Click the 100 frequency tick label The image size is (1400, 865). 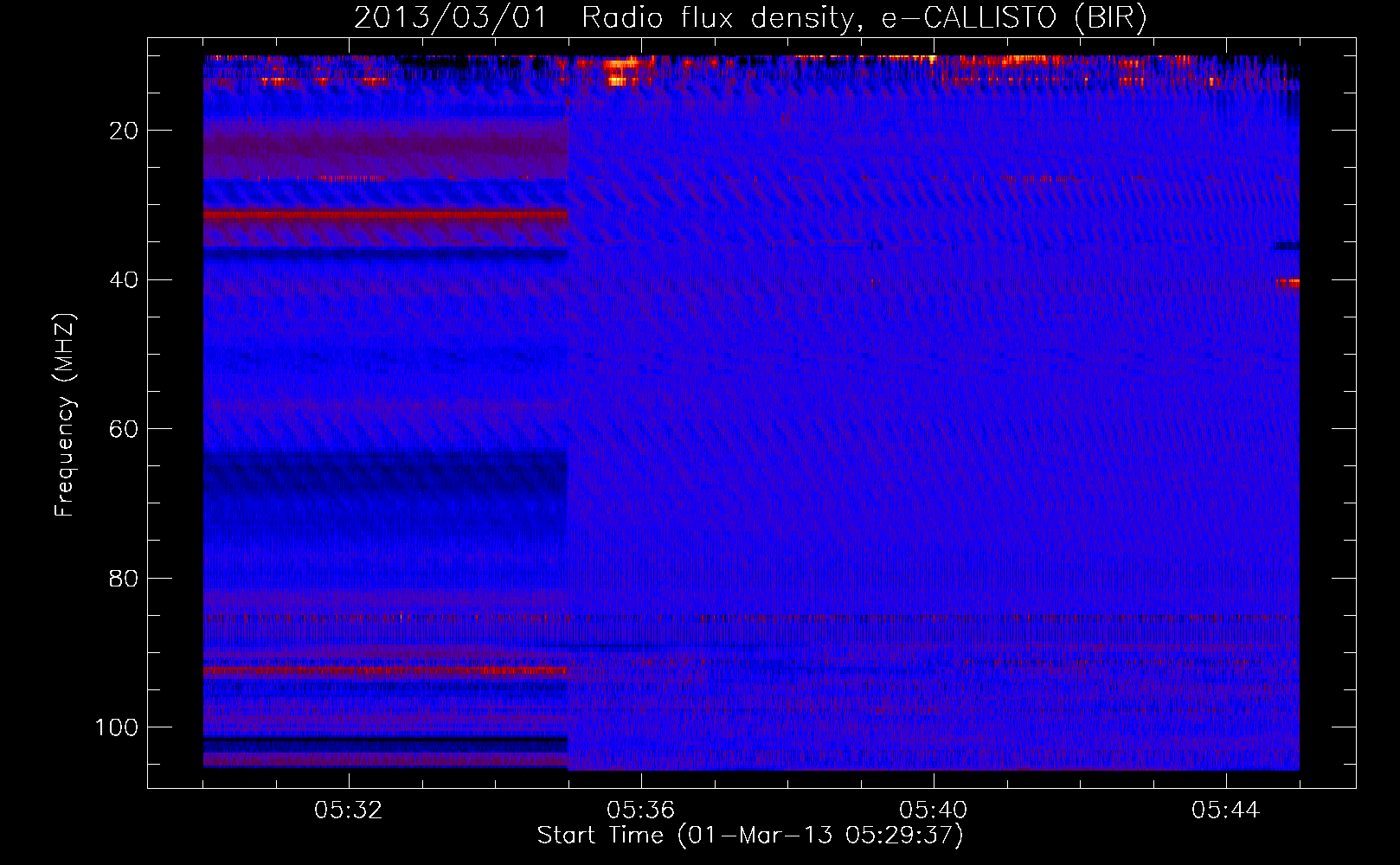(x=117, y=727)
